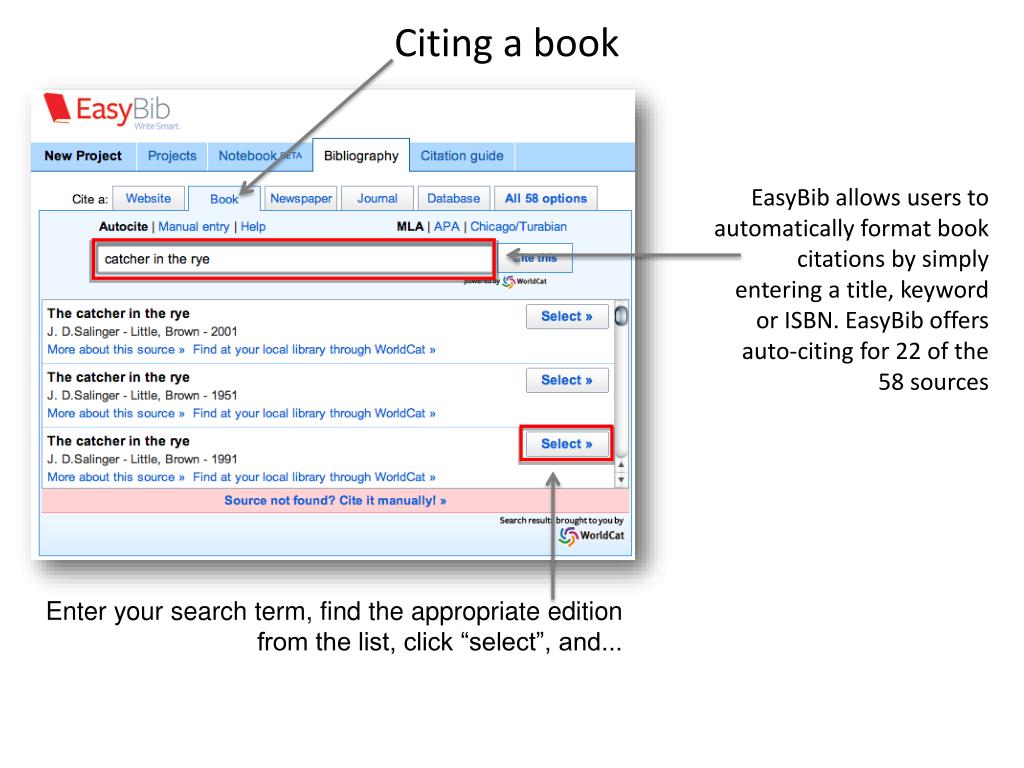Click the results scrollbar down arrow
This screenshot has width=1024, height=768.
[621, 480]
